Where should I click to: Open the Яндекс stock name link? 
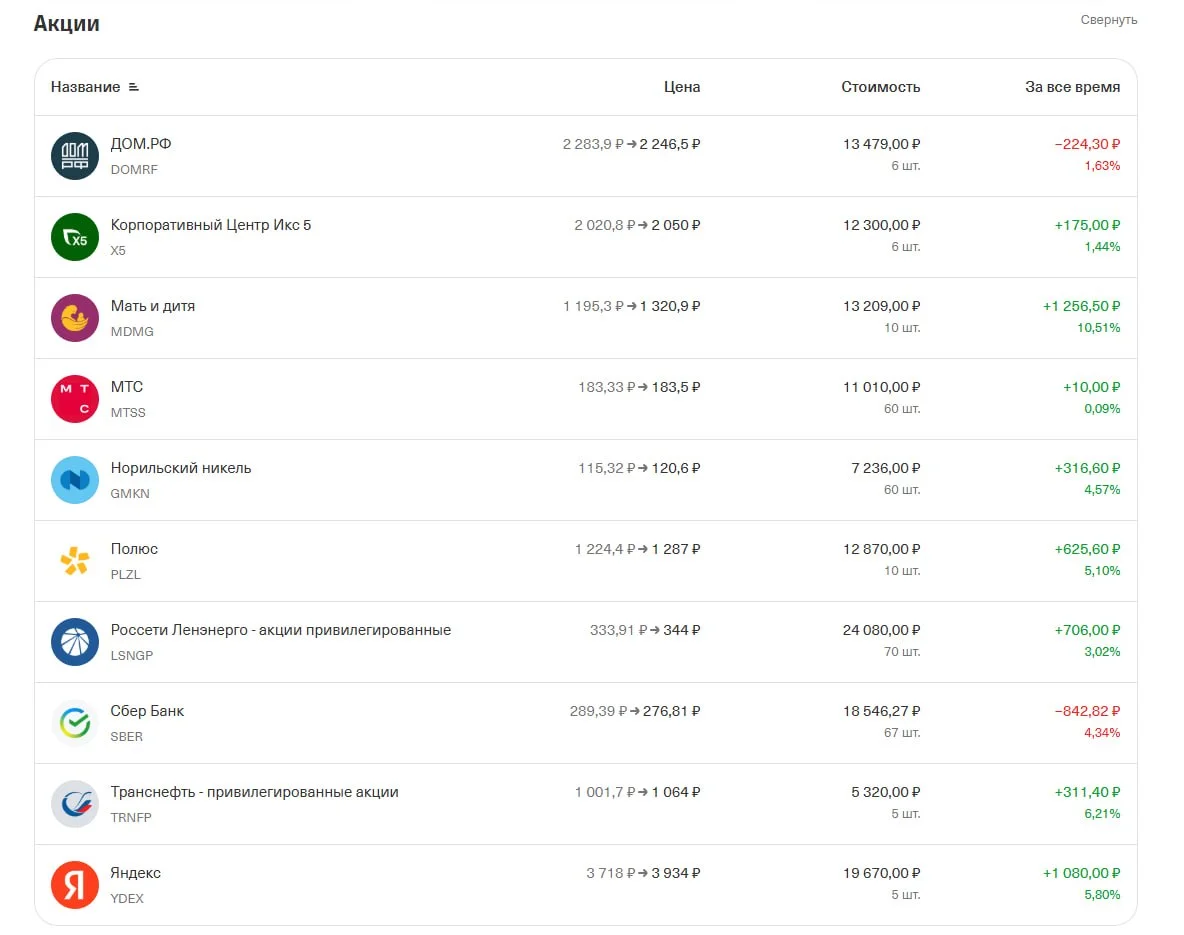[136, 873]
